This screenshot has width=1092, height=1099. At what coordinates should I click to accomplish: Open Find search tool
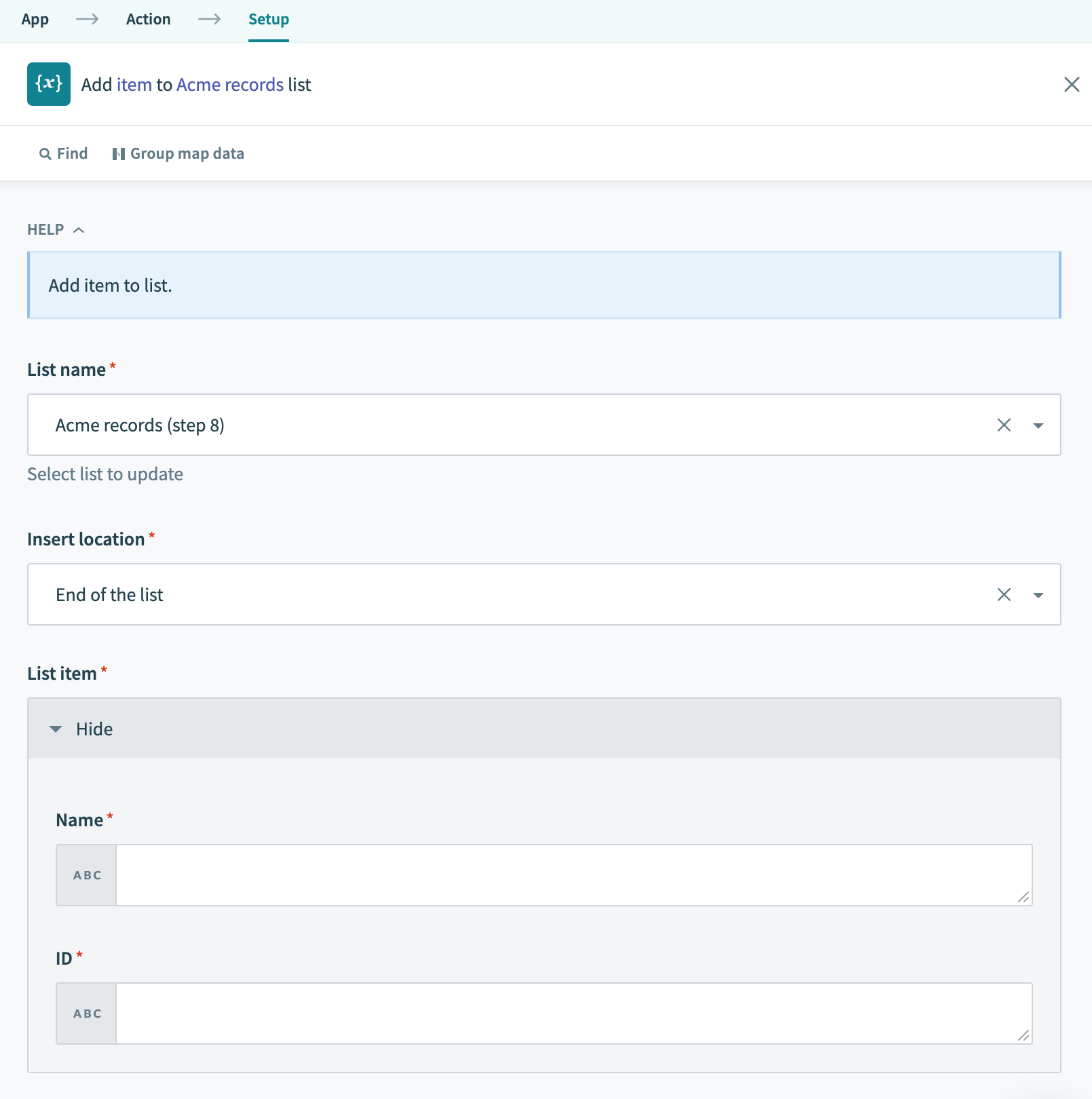point(63,154)
